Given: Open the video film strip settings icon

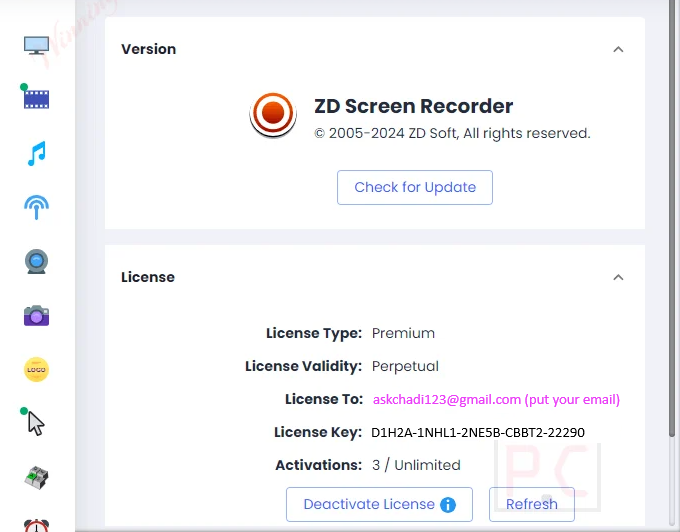Looking at the screenshot, I should [x=36, y=99].
